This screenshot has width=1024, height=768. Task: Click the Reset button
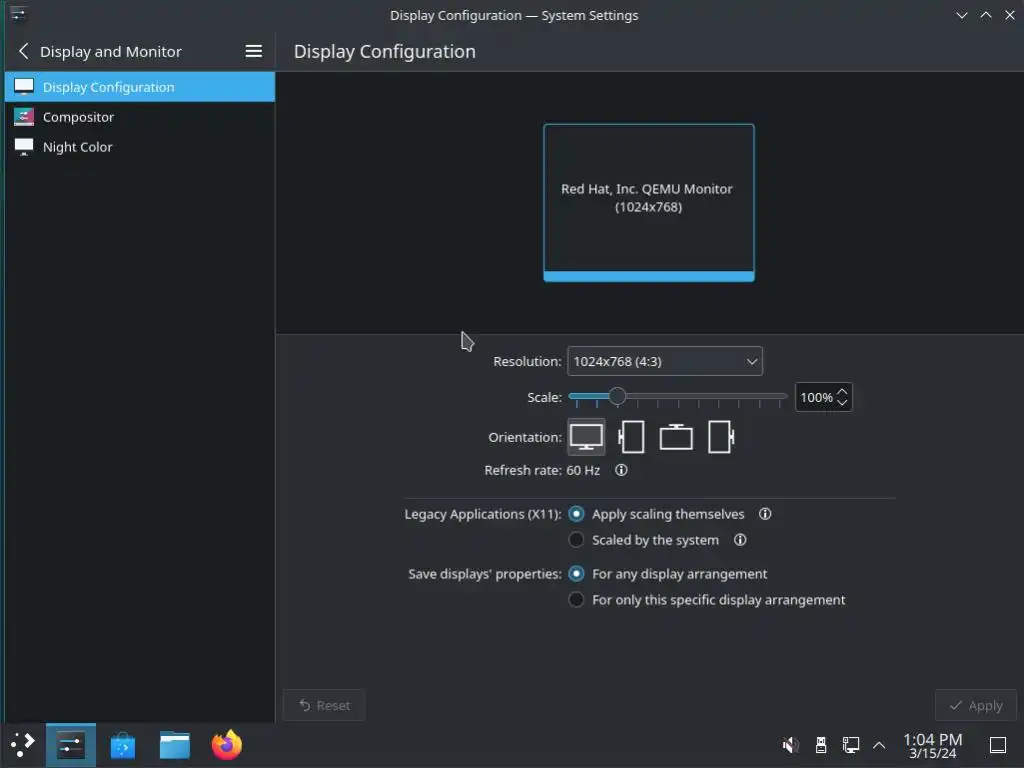[324, 705]
